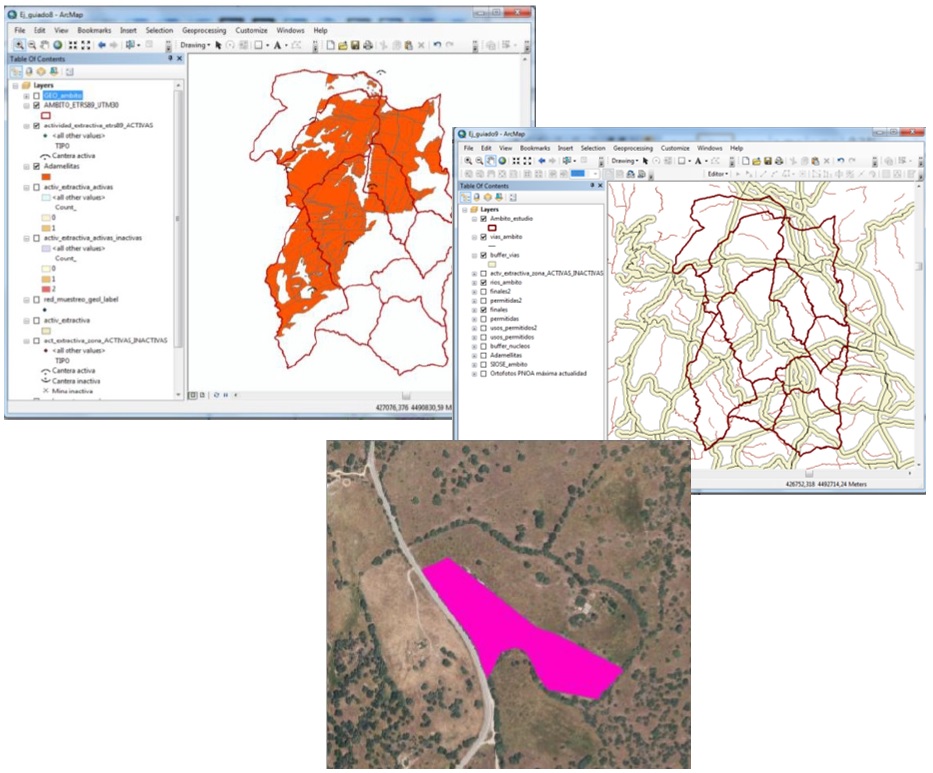Save the map document via Save icon
This screenshot has width=933, height=773.
(x=355, y=45)
